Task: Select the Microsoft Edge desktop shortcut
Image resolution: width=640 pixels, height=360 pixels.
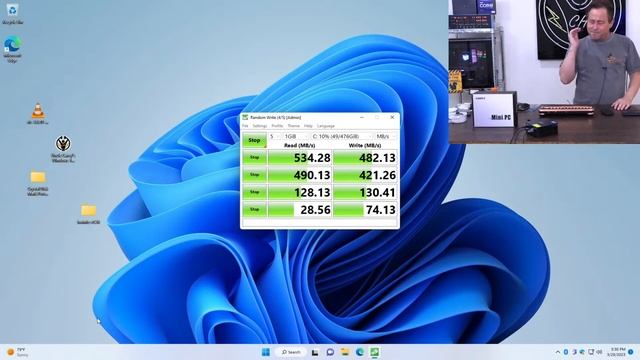Action: tap(12, 49)
